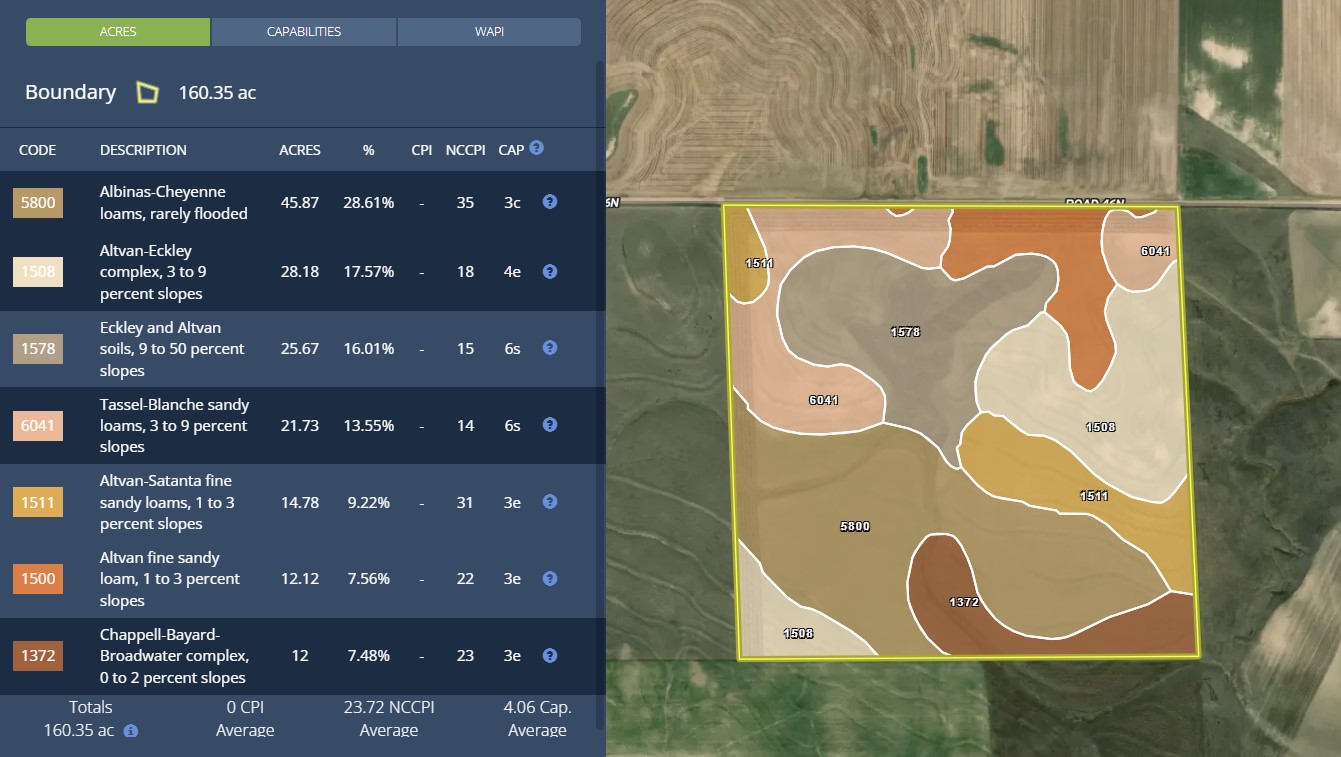The height and width of the screenshot is (757, 1341).
Task: Click the 1500 orange soil code swatch
Action: click(x=38, y=579)
